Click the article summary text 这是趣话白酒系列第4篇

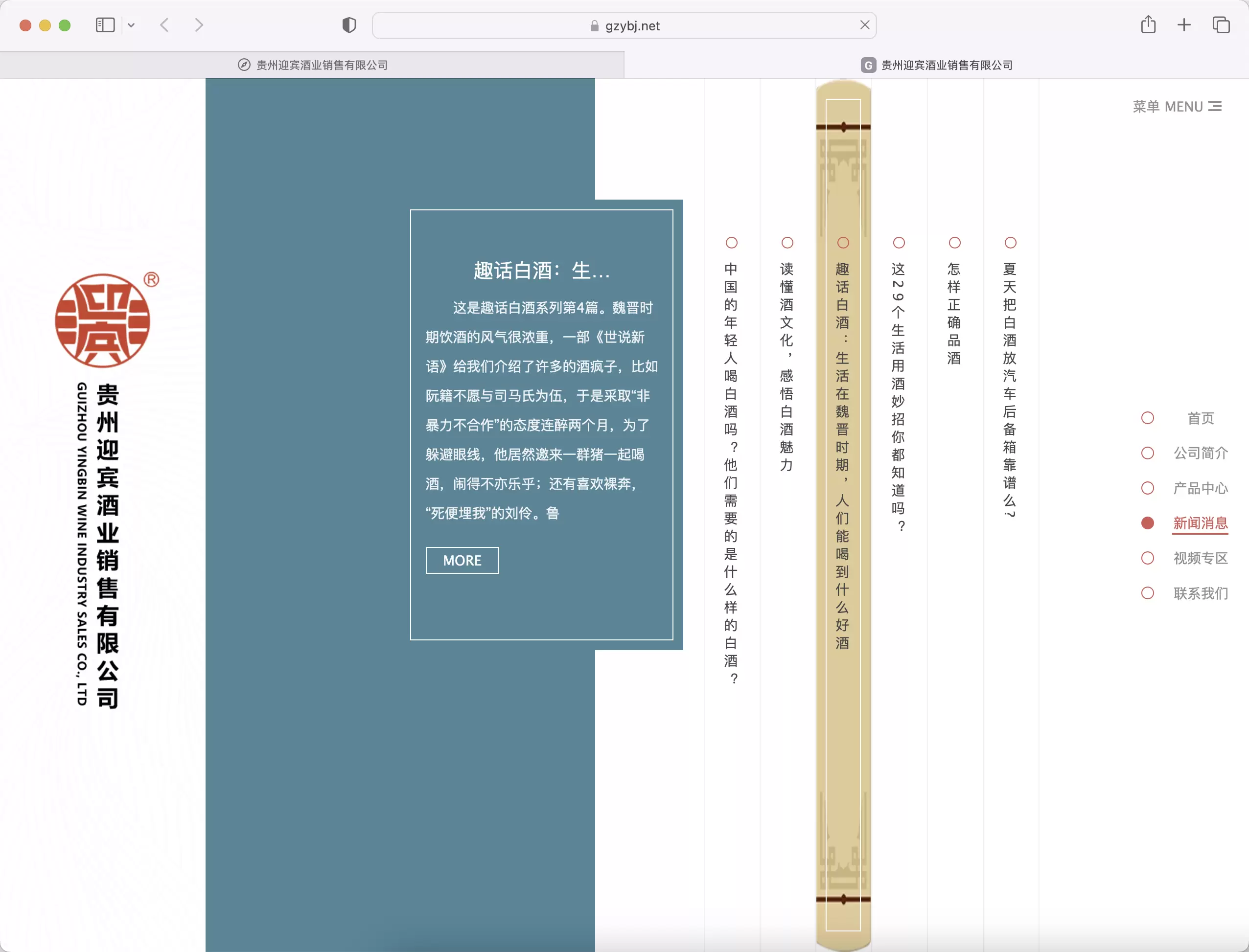(541, 410)
